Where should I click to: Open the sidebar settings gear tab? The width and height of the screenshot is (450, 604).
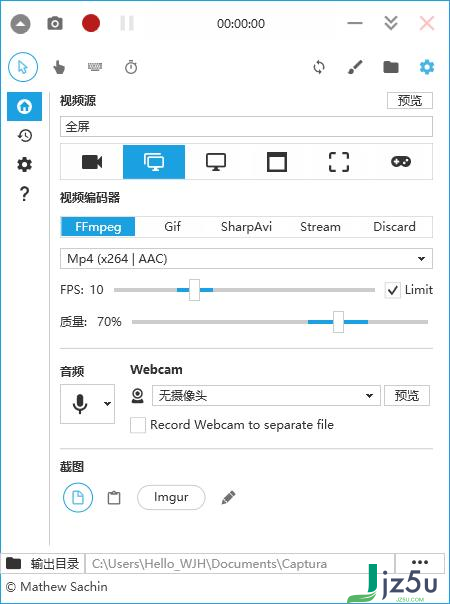tap(25, 164)
